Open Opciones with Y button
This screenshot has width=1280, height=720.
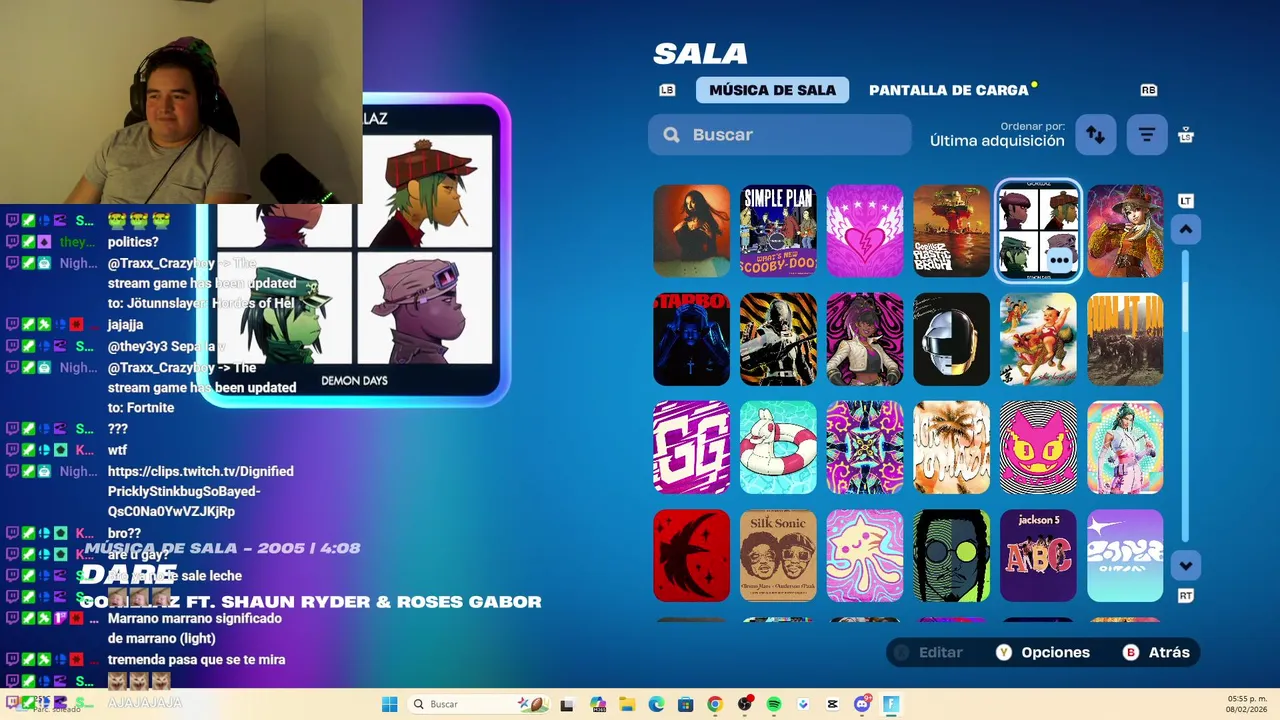(1043, 652)
